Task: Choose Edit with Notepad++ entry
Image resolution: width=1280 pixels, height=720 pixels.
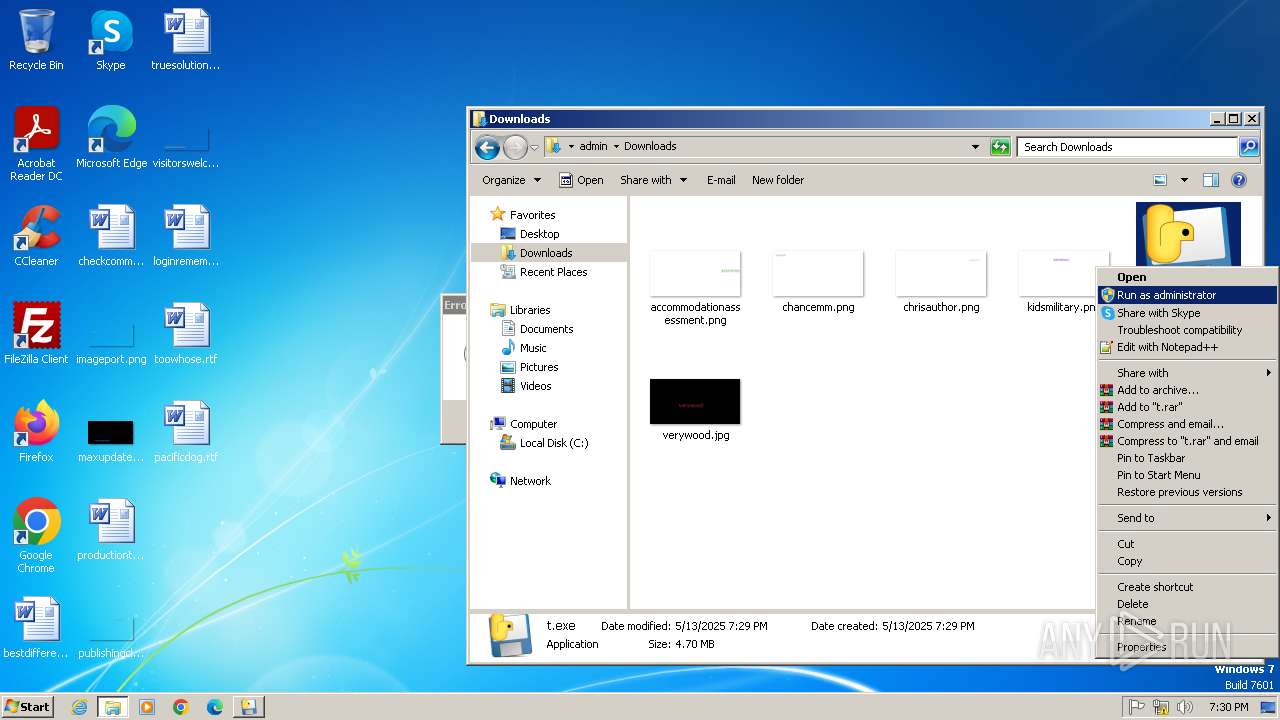Action: click(1187, 347)
